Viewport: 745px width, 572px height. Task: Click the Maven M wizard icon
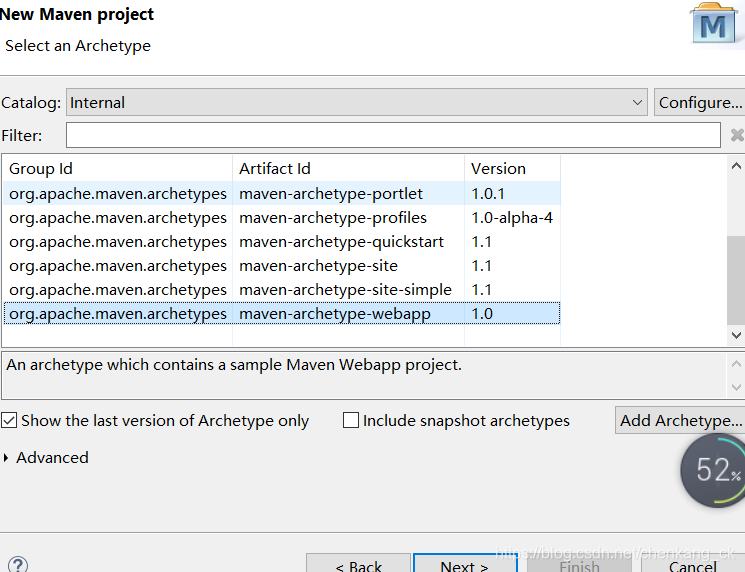pyautogui.click(x=714, y=24)
